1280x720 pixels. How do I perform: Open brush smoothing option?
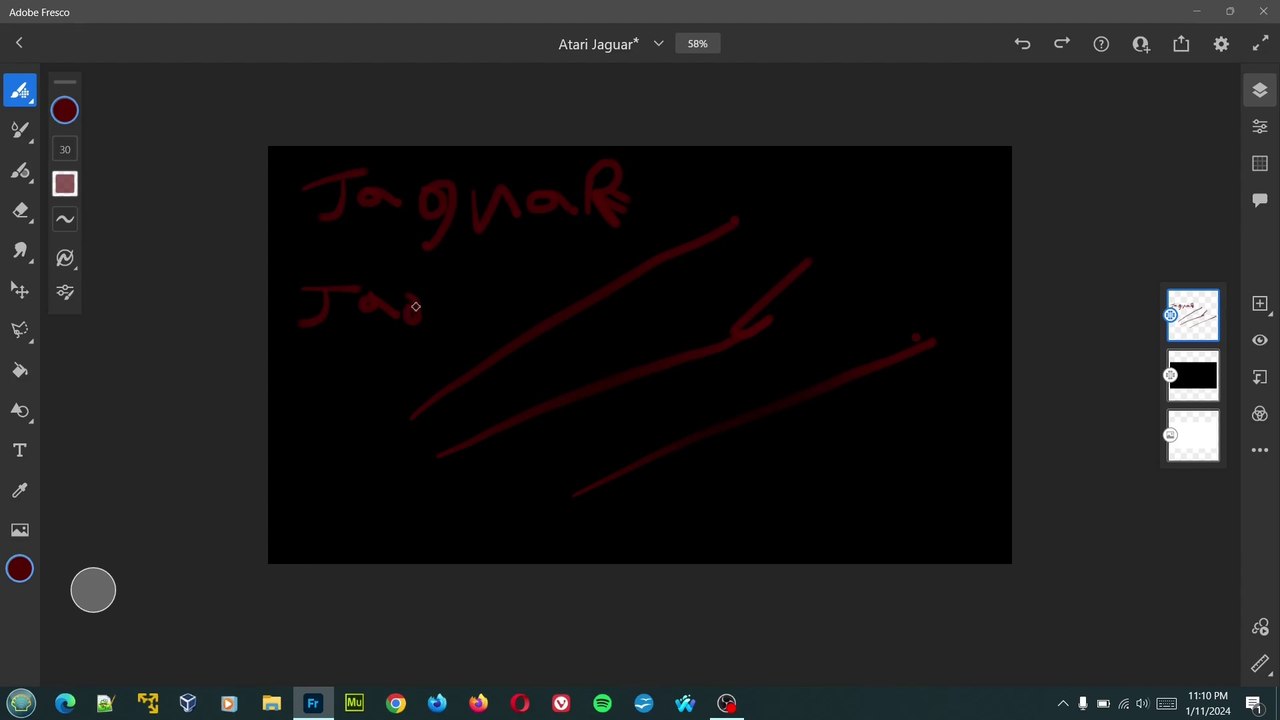[x=65, y=219]
